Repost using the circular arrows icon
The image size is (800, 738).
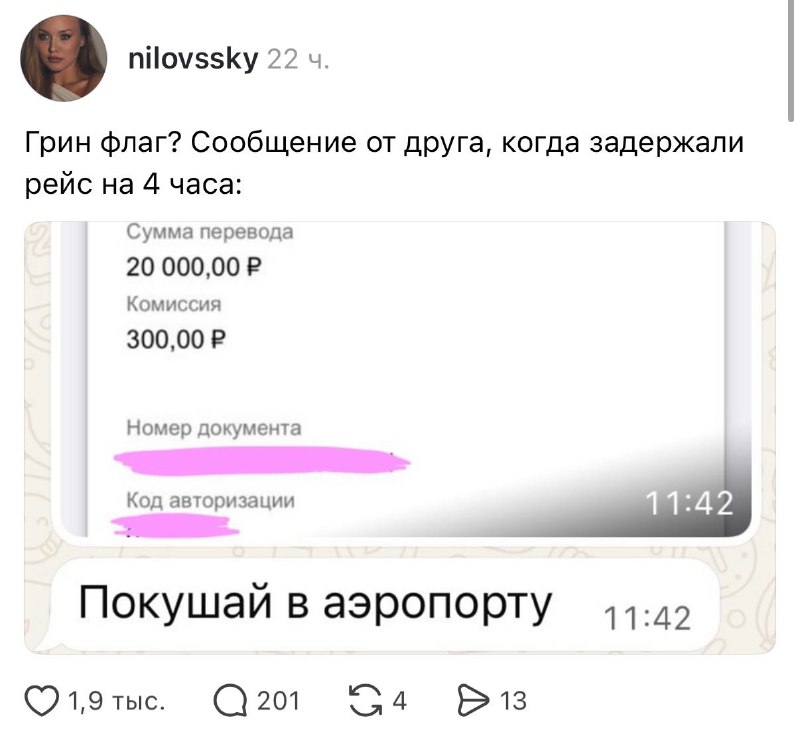click(x=365, y=701)
